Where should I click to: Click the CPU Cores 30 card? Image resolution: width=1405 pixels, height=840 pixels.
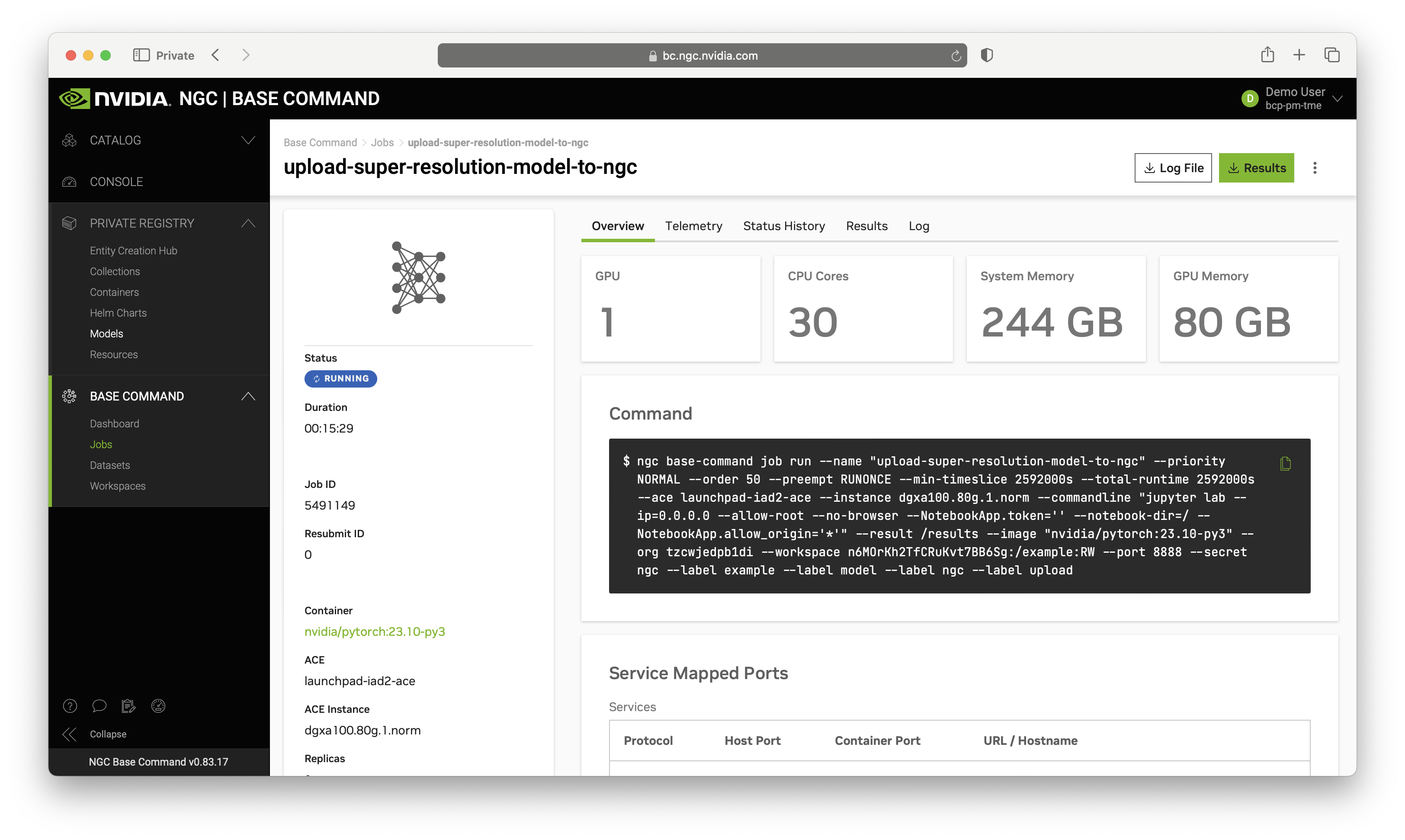click(863, 308)
